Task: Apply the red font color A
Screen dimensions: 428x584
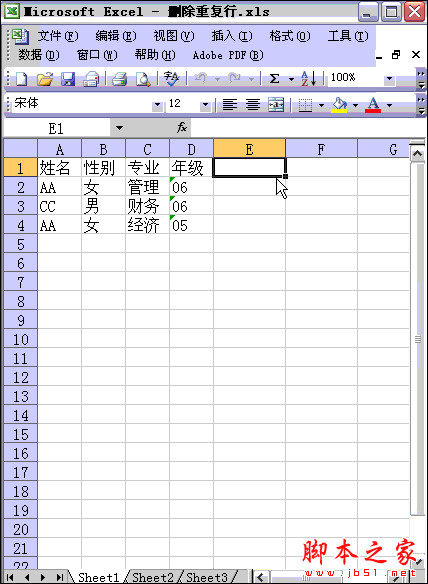Action: (x=373, y=105)
